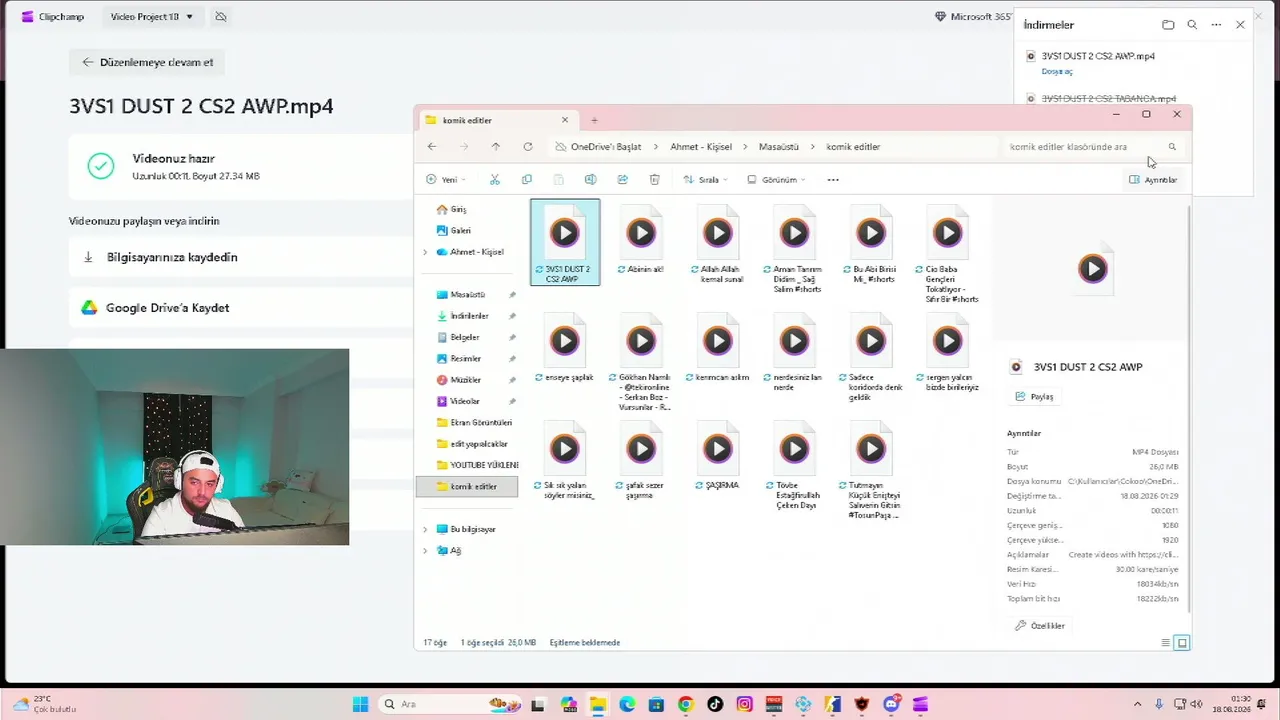Click the Delete trash icon in Explorer toolbar

(x=654, y=180)
